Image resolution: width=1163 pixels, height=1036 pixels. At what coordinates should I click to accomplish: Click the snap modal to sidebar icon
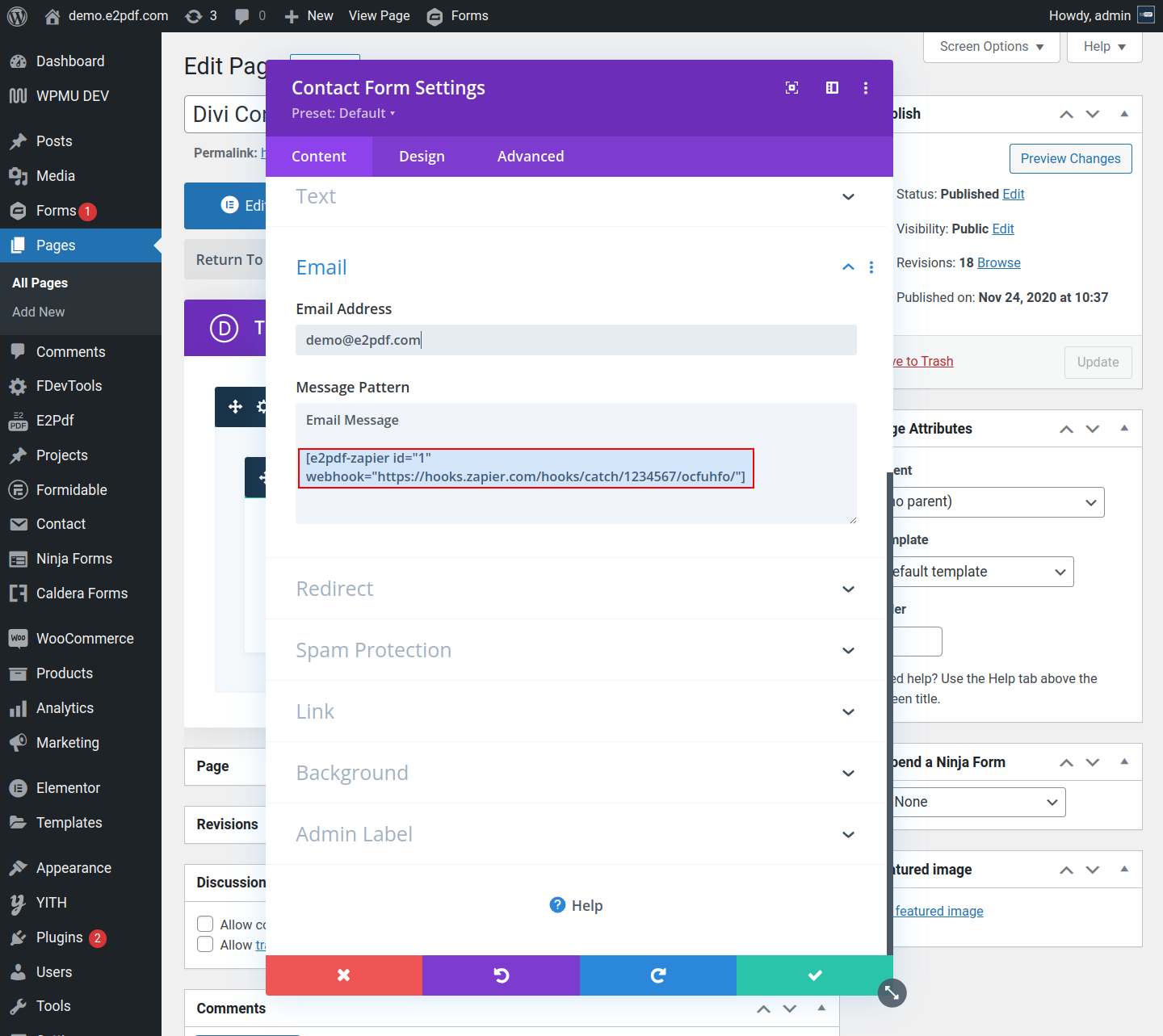(x=832, y=88)
